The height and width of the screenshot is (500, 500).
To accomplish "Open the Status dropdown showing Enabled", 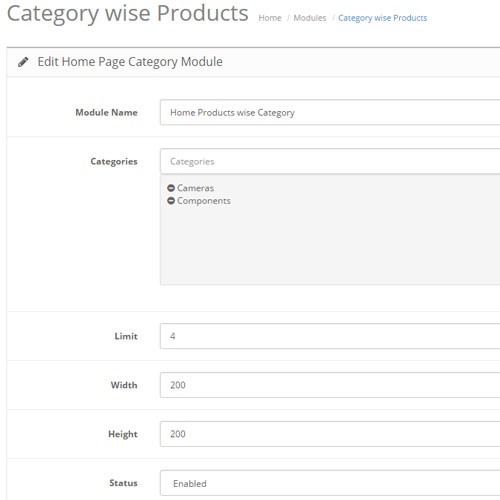I will tap(330, 483).
